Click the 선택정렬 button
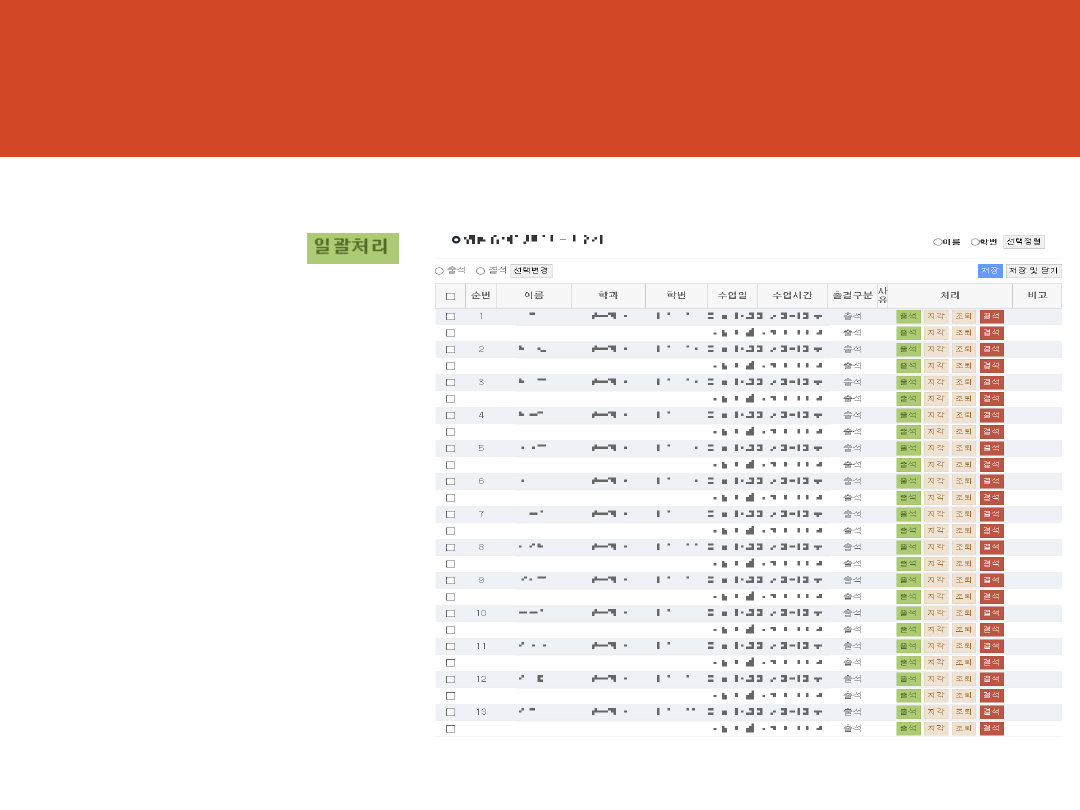 pyautogui.click(x=1024, y=242)
